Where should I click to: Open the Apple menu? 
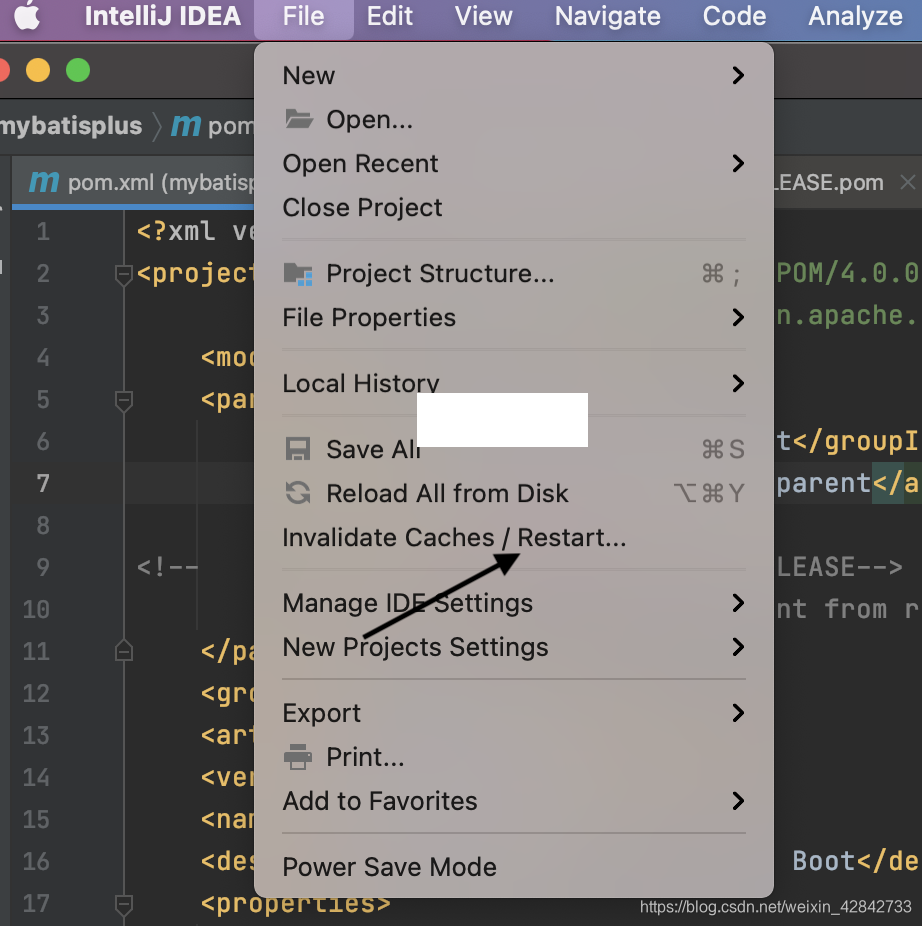click(27, 16)
